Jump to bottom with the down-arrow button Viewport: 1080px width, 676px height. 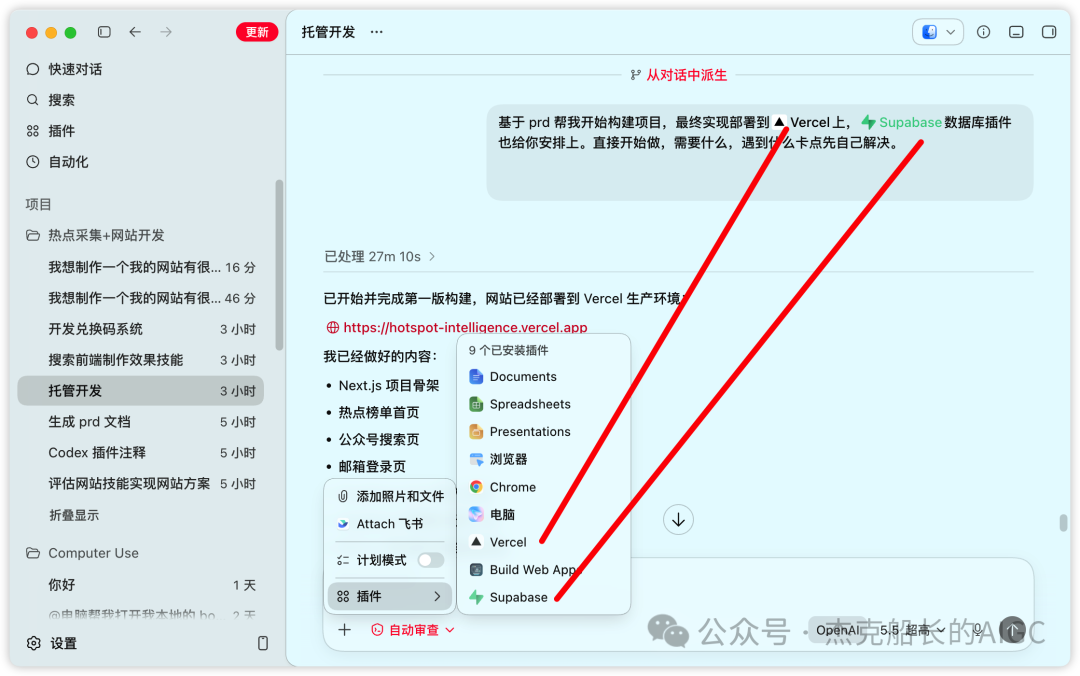(678, 520)
